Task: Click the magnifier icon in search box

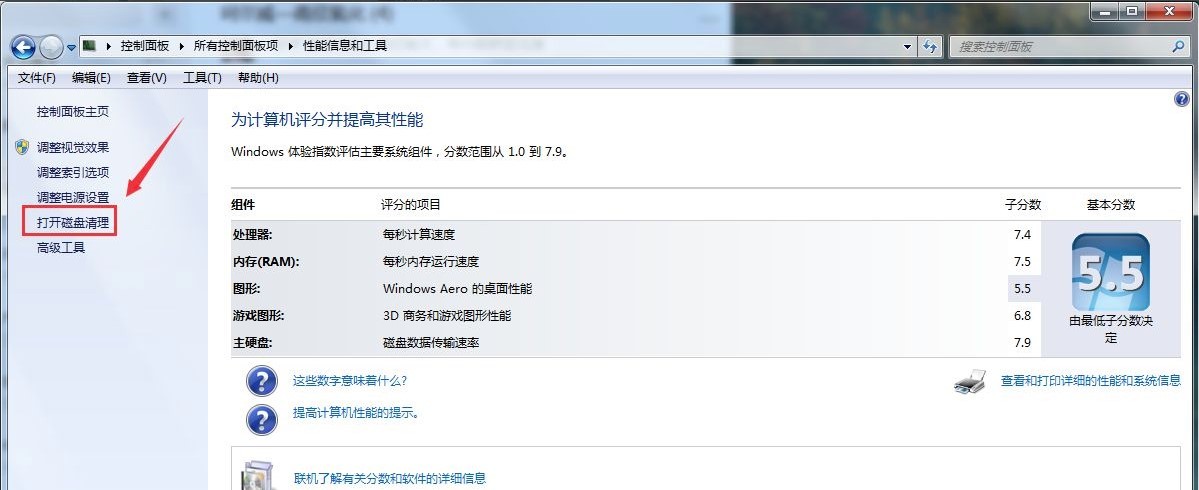Action: click(x=1179, y=47)
